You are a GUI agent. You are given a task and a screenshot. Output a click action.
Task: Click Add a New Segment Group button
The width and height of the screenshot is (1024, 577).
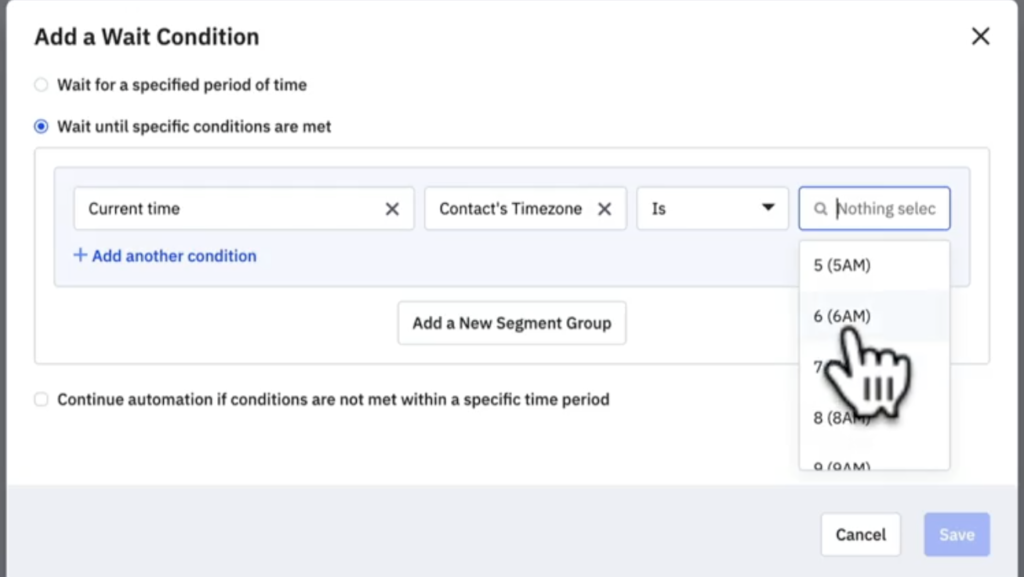point(512,323)
